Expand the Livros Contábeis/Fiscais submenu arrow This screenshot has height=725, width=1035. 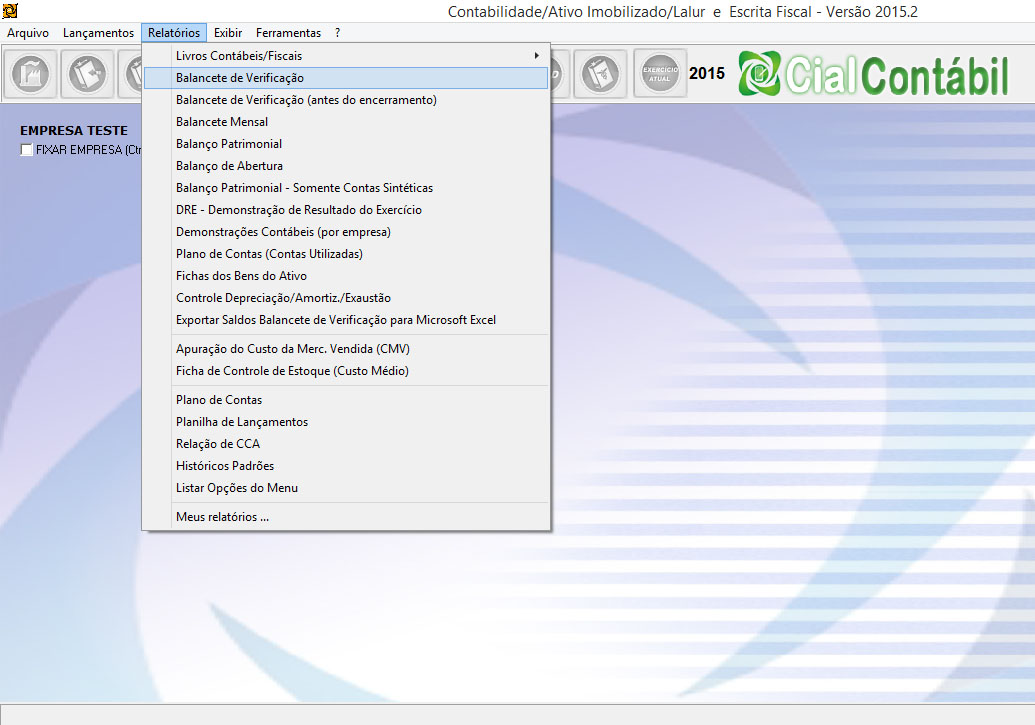click(x=537, y=56)
